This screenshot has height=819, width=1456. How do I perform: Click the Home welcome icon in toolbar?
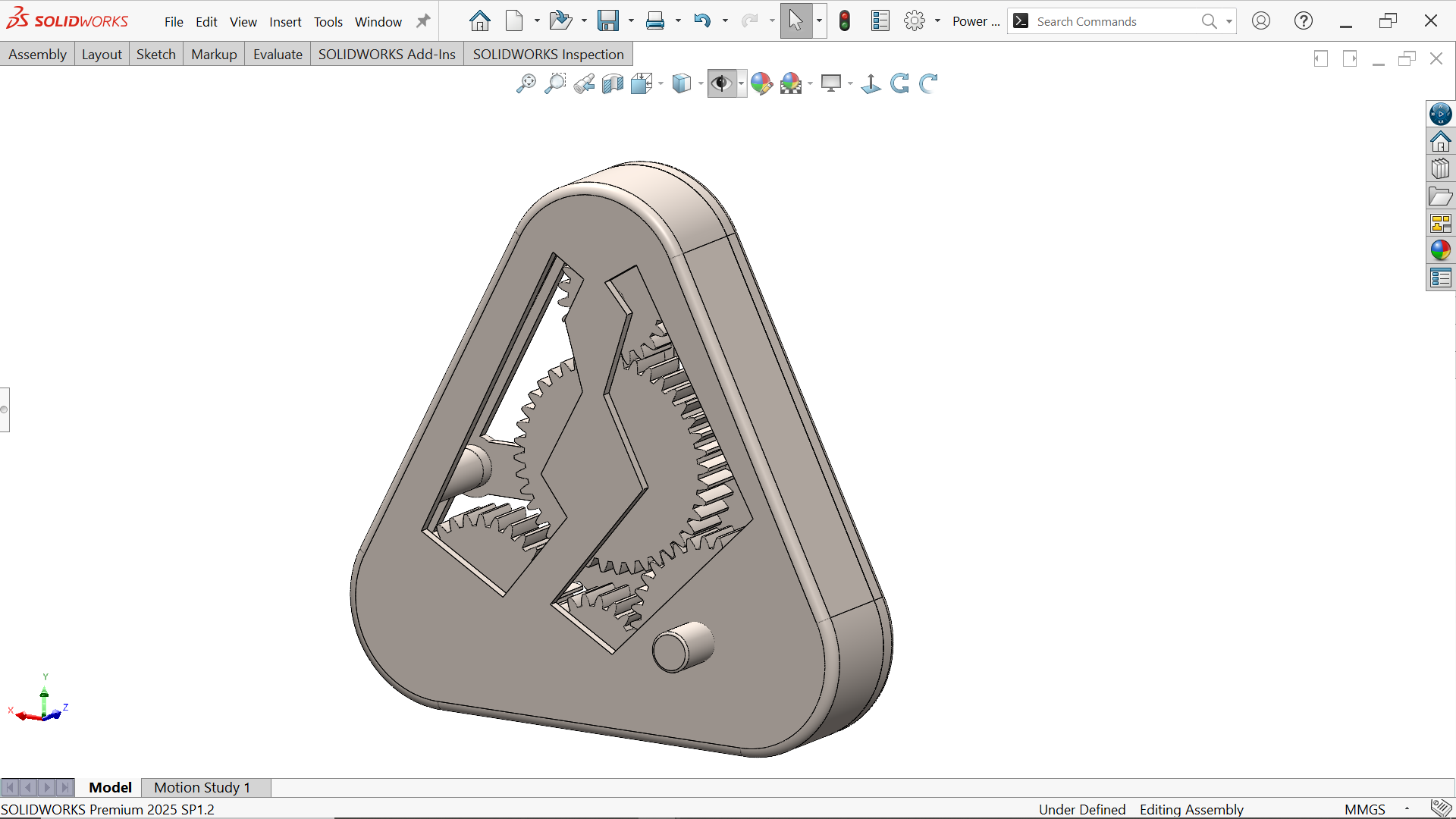(x=479, y=21)
